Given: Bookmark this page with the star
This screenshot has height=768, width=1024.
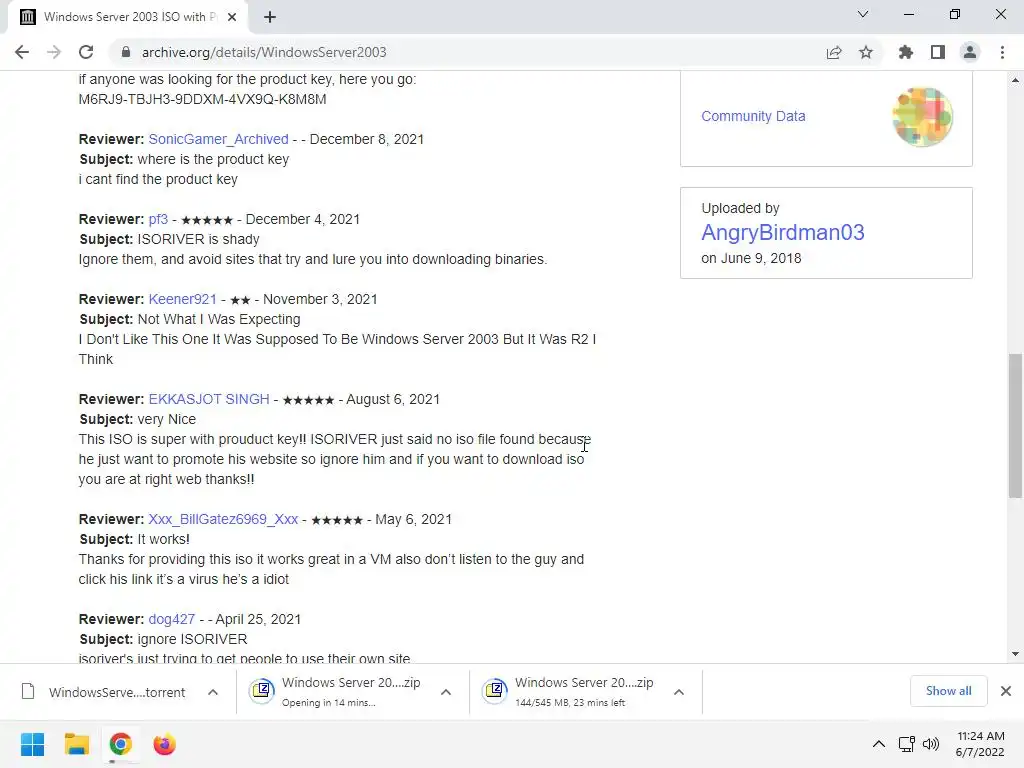Looking at the screenshot, I should [x=866, y=52].
